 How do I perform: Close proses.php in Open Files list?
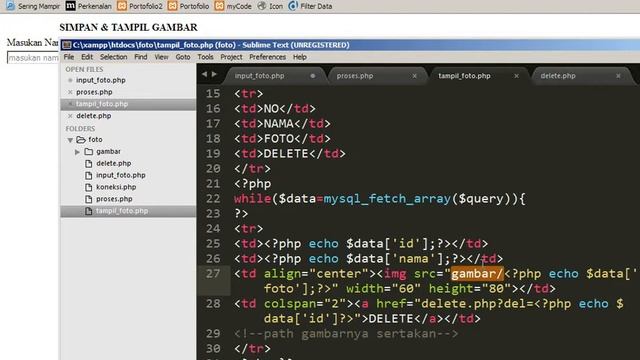click(x=70, y=92)
